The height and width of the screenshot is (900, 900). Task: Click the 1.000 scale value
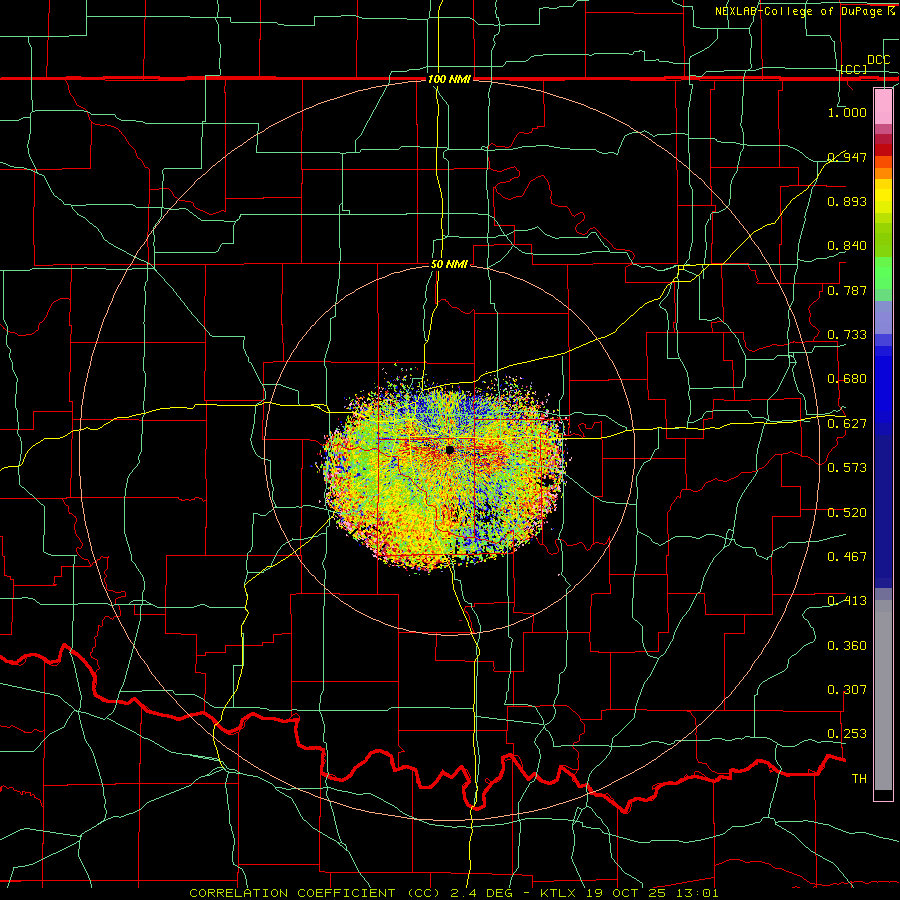(x=847, y=112)
